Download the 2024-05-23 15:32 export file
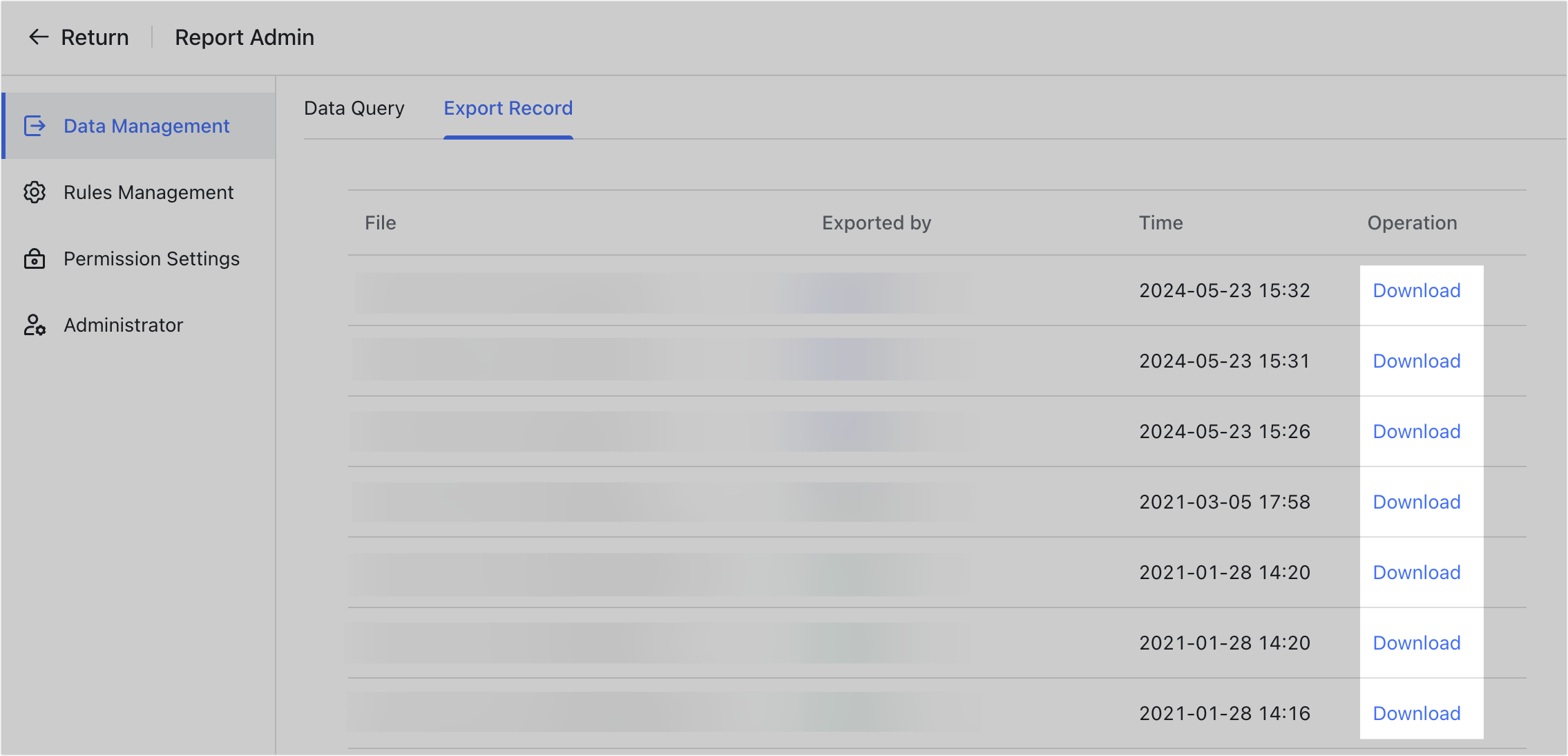 click(x=1417, y=290)
